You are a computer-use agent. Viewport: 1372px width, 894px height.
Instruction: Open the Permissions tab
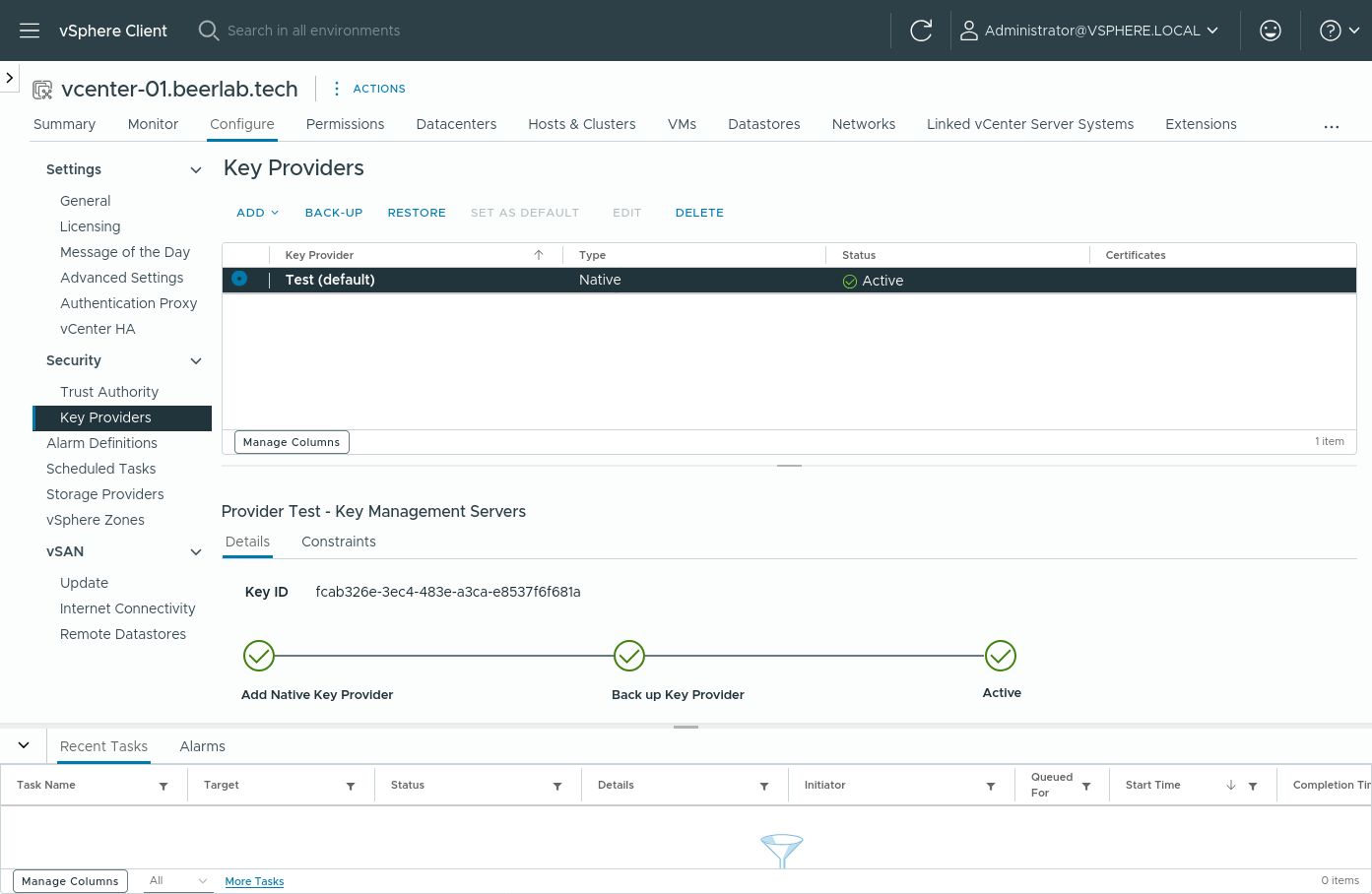point(345,124)
